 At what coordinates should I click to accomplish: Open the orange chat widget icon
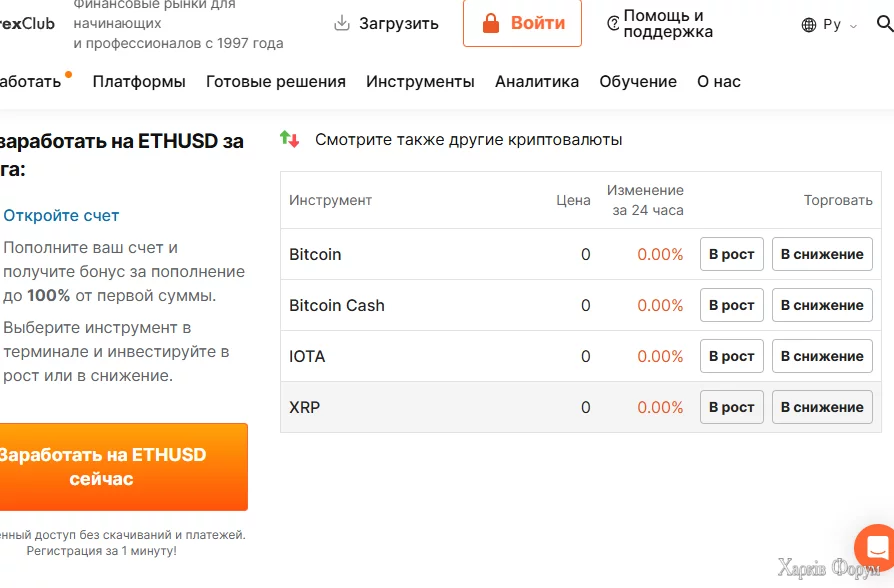pos(876,546)
